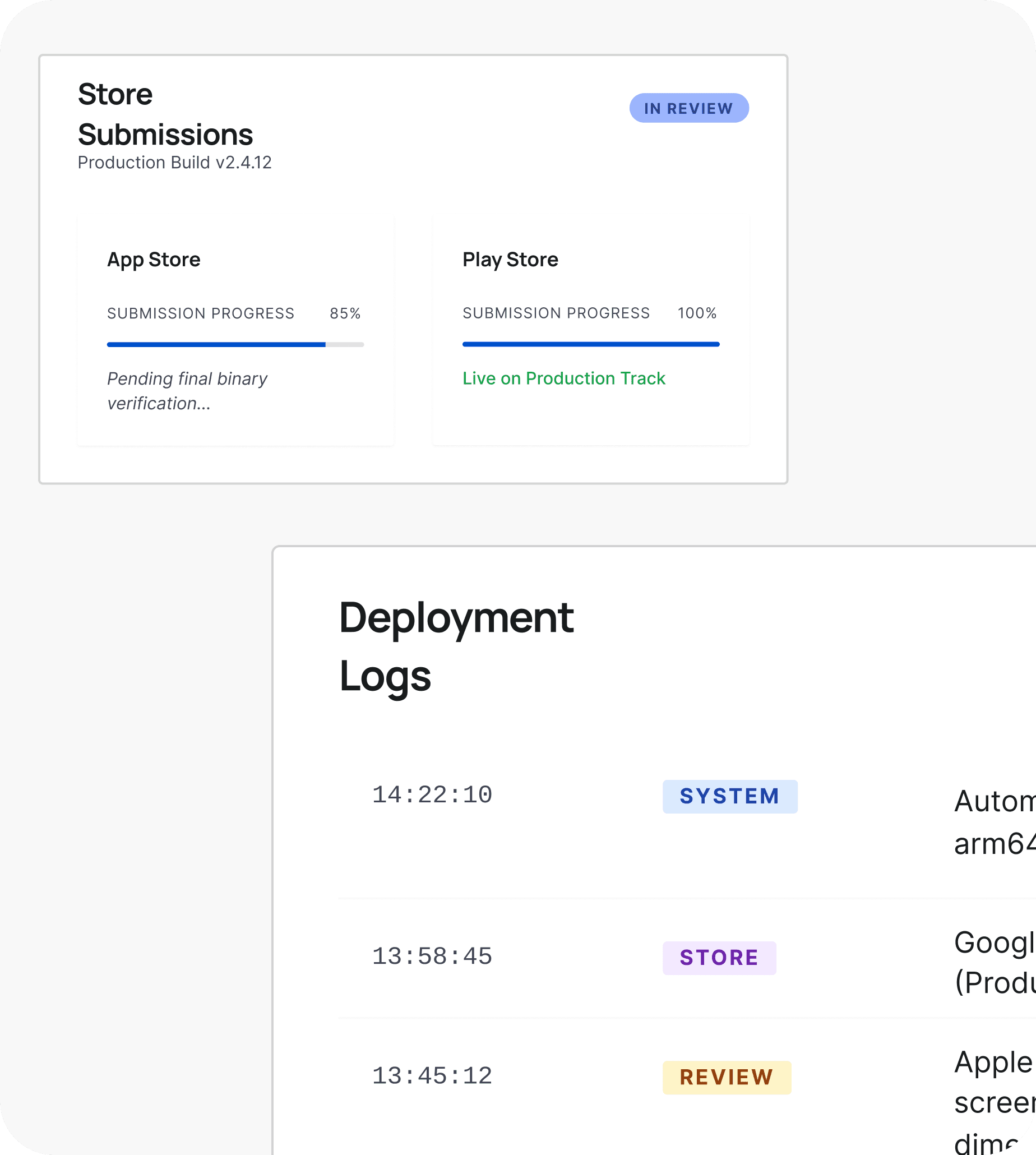This screenshot has width=1036, height=1155.
Task: Click the 13:58:45 log timestamp
Action: click(x=432, y=957)
